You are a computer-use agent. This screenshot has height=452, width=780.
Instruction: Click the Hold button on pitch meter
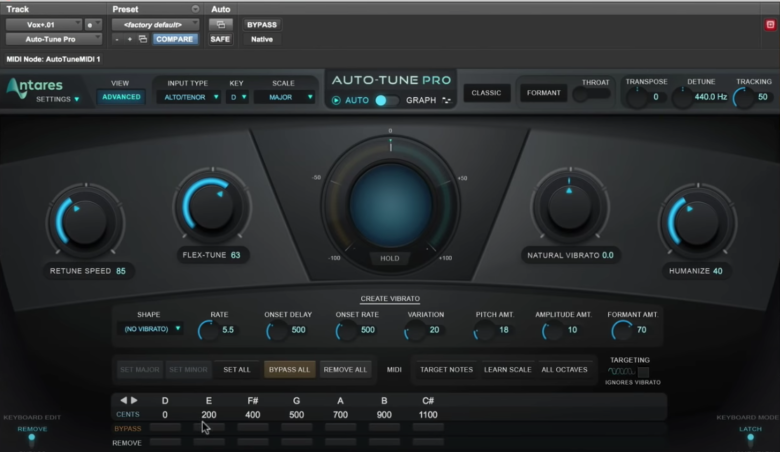tap(390, 258)
